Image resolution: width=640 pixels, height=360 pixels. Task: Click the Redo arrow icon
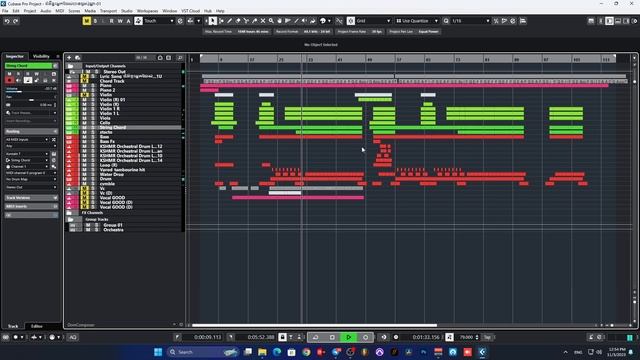[16, 21]
